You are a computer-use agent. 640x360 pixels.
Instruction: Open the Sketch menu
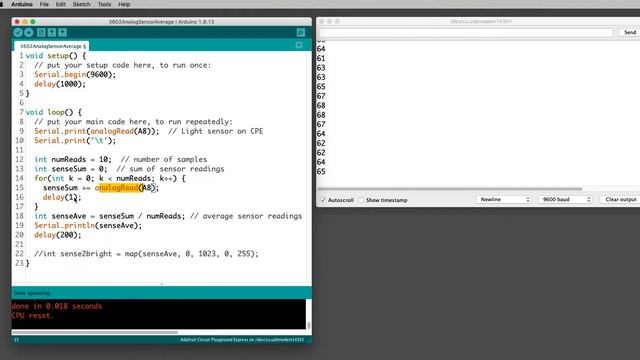82,4
